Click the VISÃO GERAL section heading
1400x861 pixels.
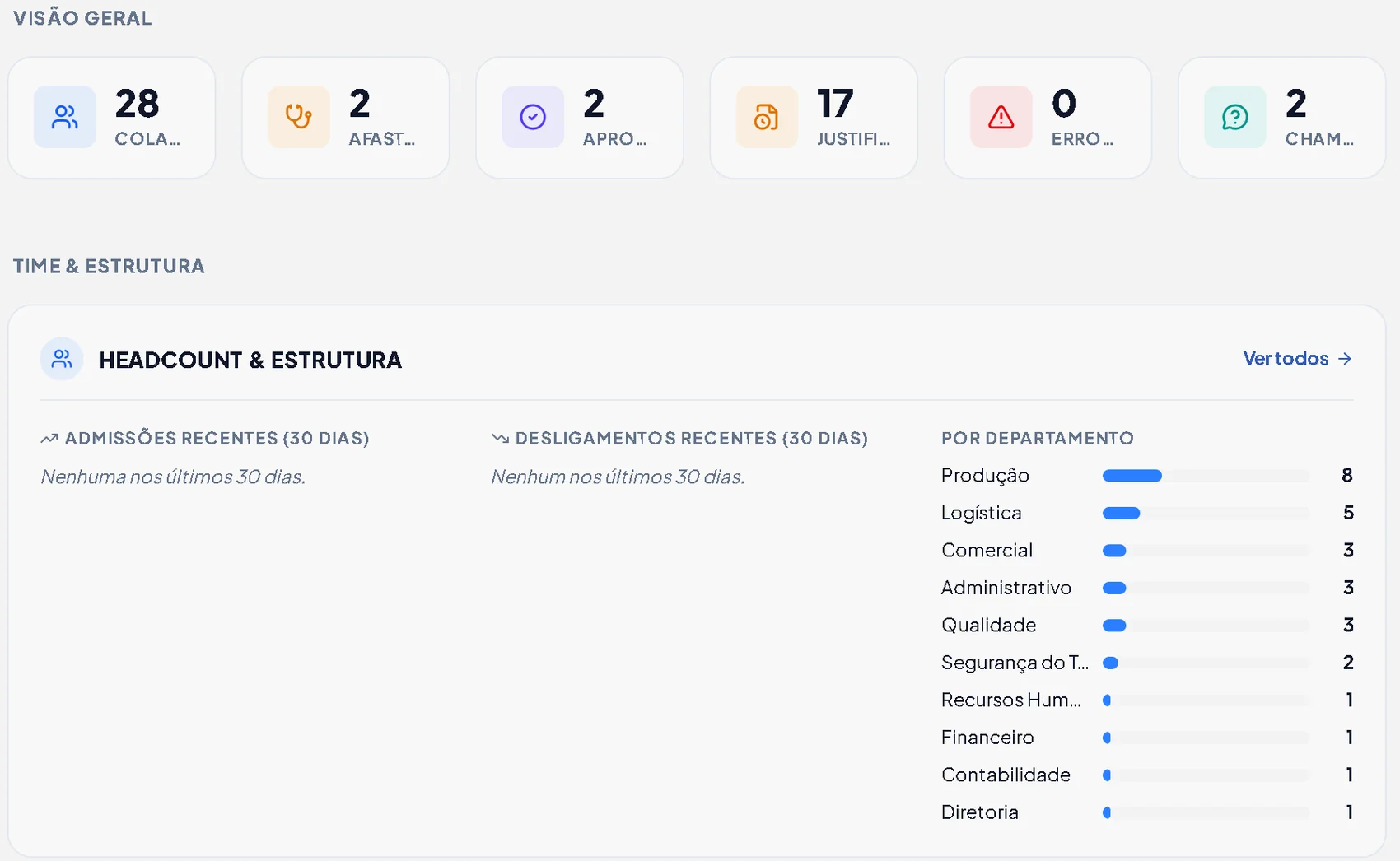[x=82, y=18]
